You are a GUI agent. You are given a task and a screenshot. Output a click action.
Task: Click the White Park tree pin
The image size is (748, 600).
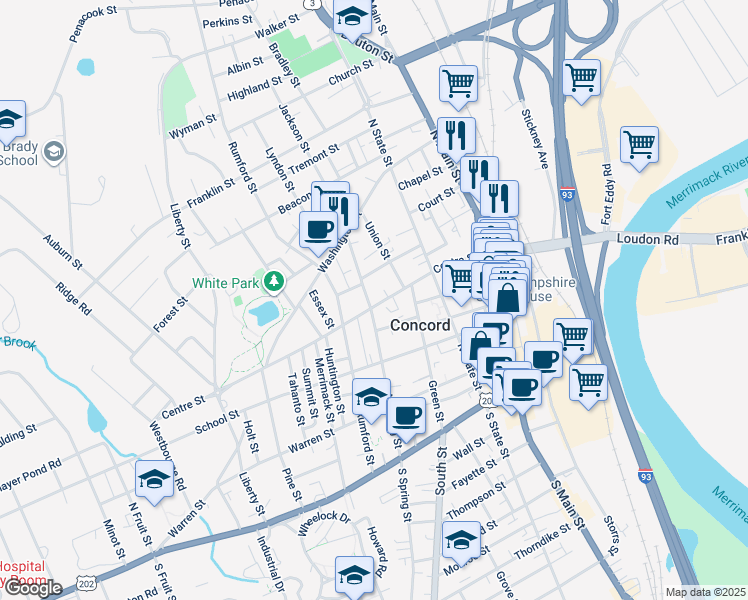click(x=274, y=281)
